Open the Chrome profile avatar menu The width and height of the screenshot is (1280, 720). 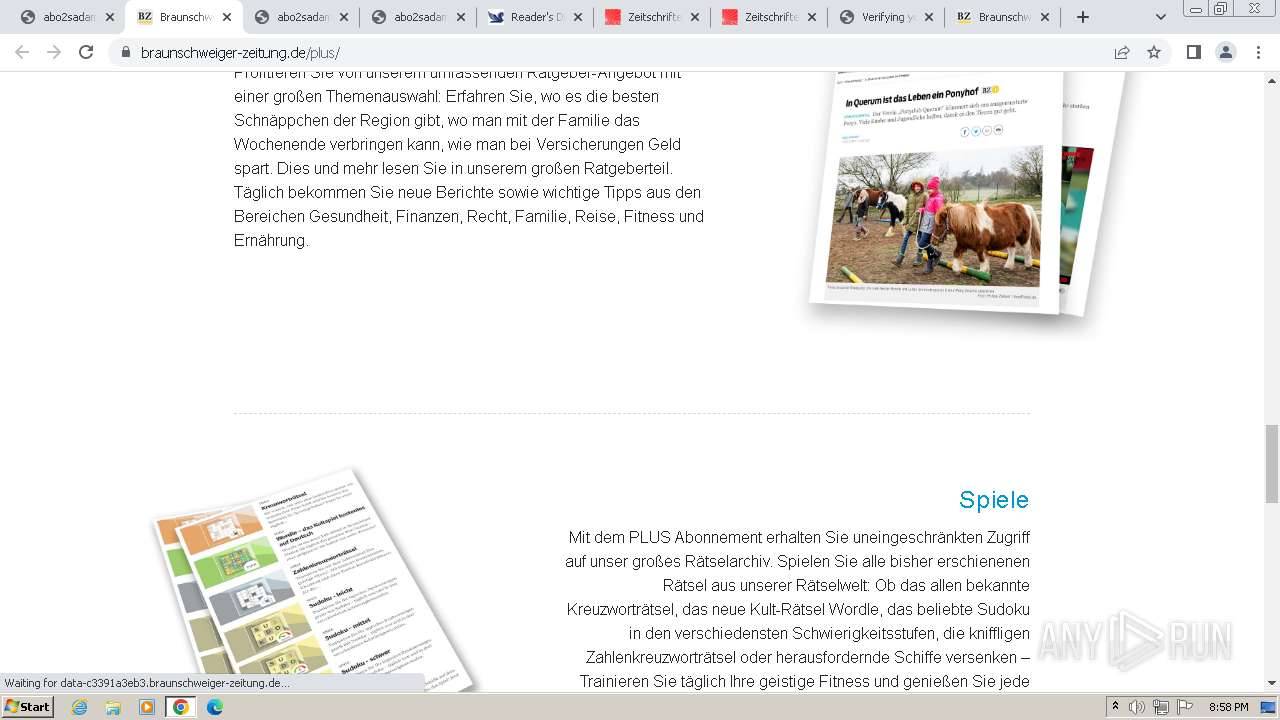[x=1225, y=52]
